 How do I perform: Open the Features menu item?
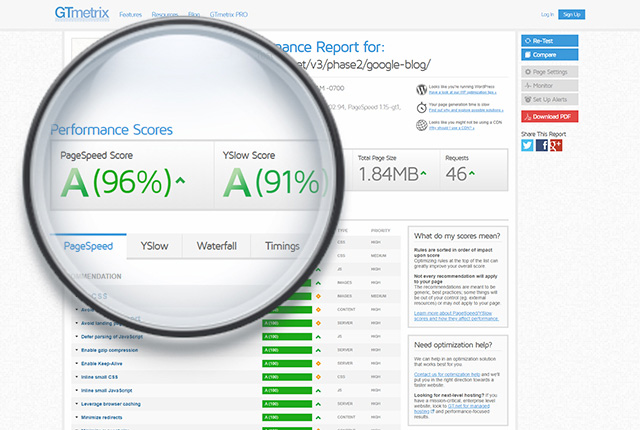tap(130, 16)
